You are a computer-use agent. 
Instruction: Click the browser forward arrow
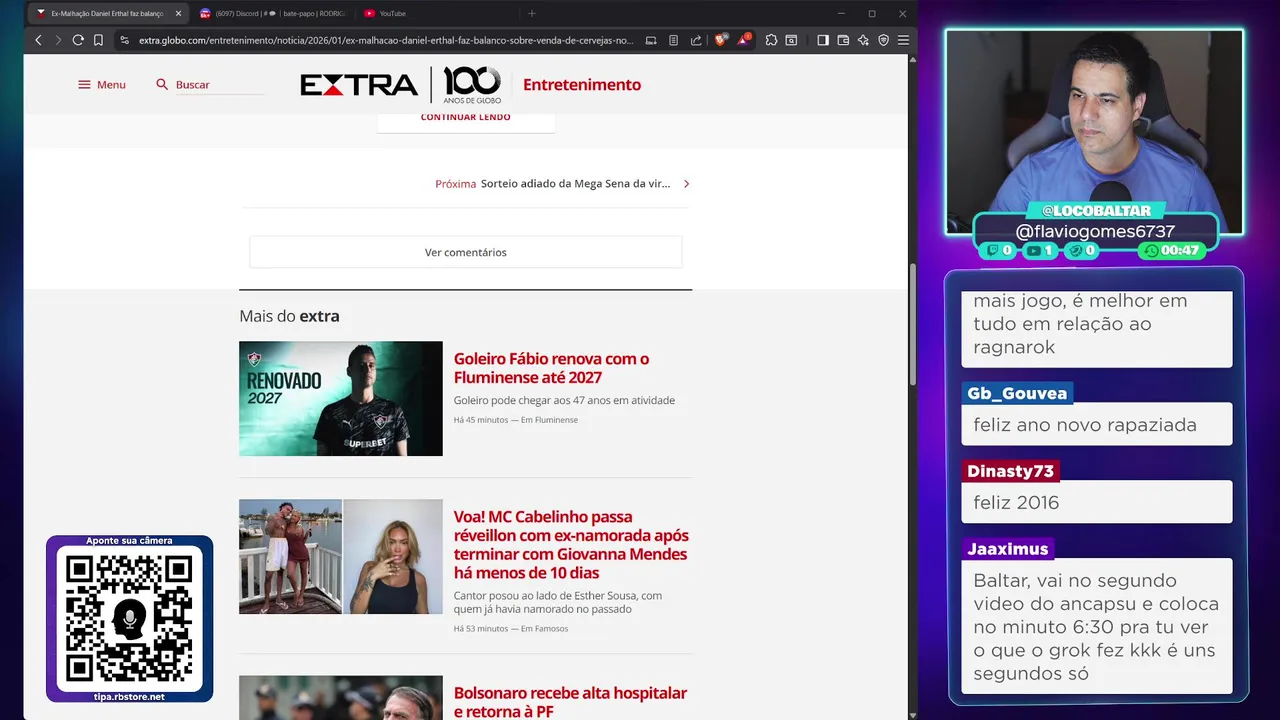pos(58,40)
